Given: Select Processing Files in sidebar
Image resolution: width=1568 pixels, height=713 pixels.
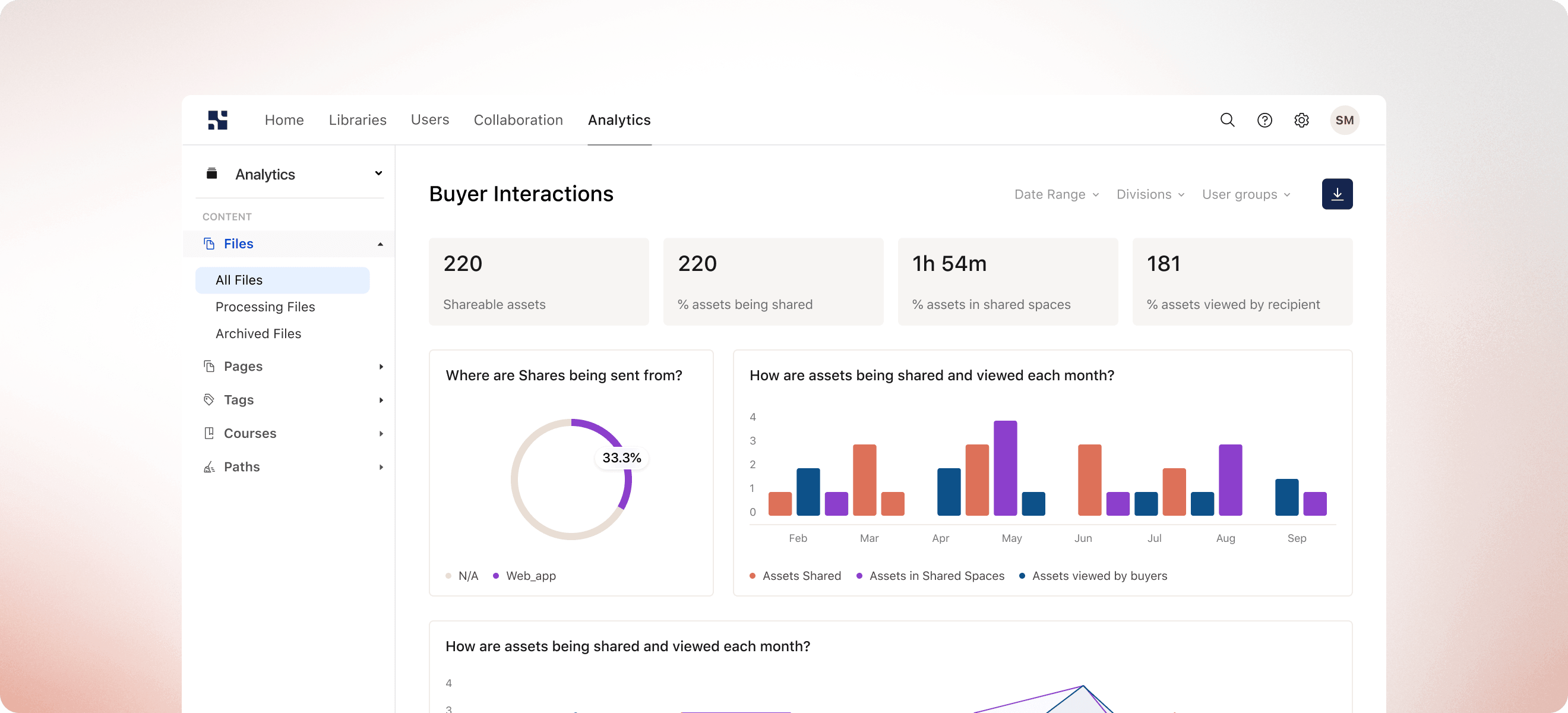Looking at the screenshot, I should 265,307.
